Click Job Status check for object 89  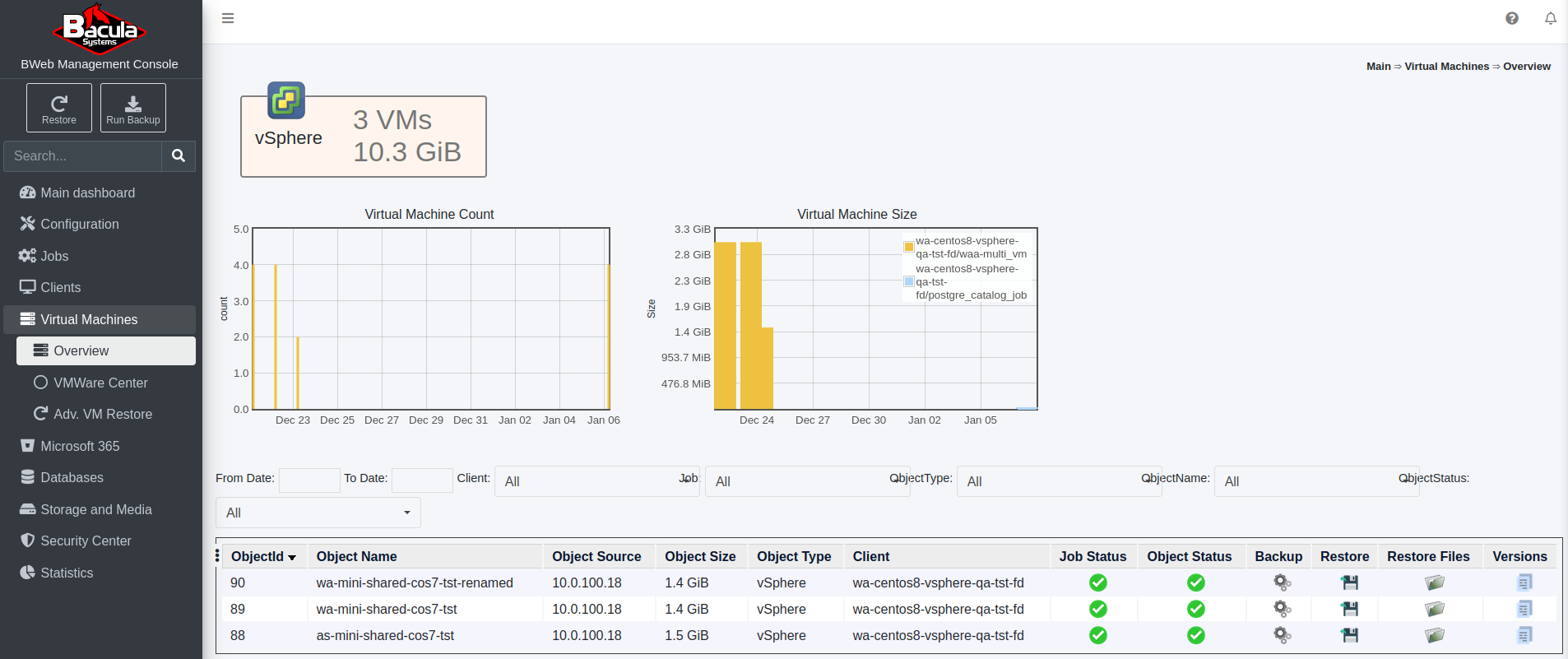1098,609
